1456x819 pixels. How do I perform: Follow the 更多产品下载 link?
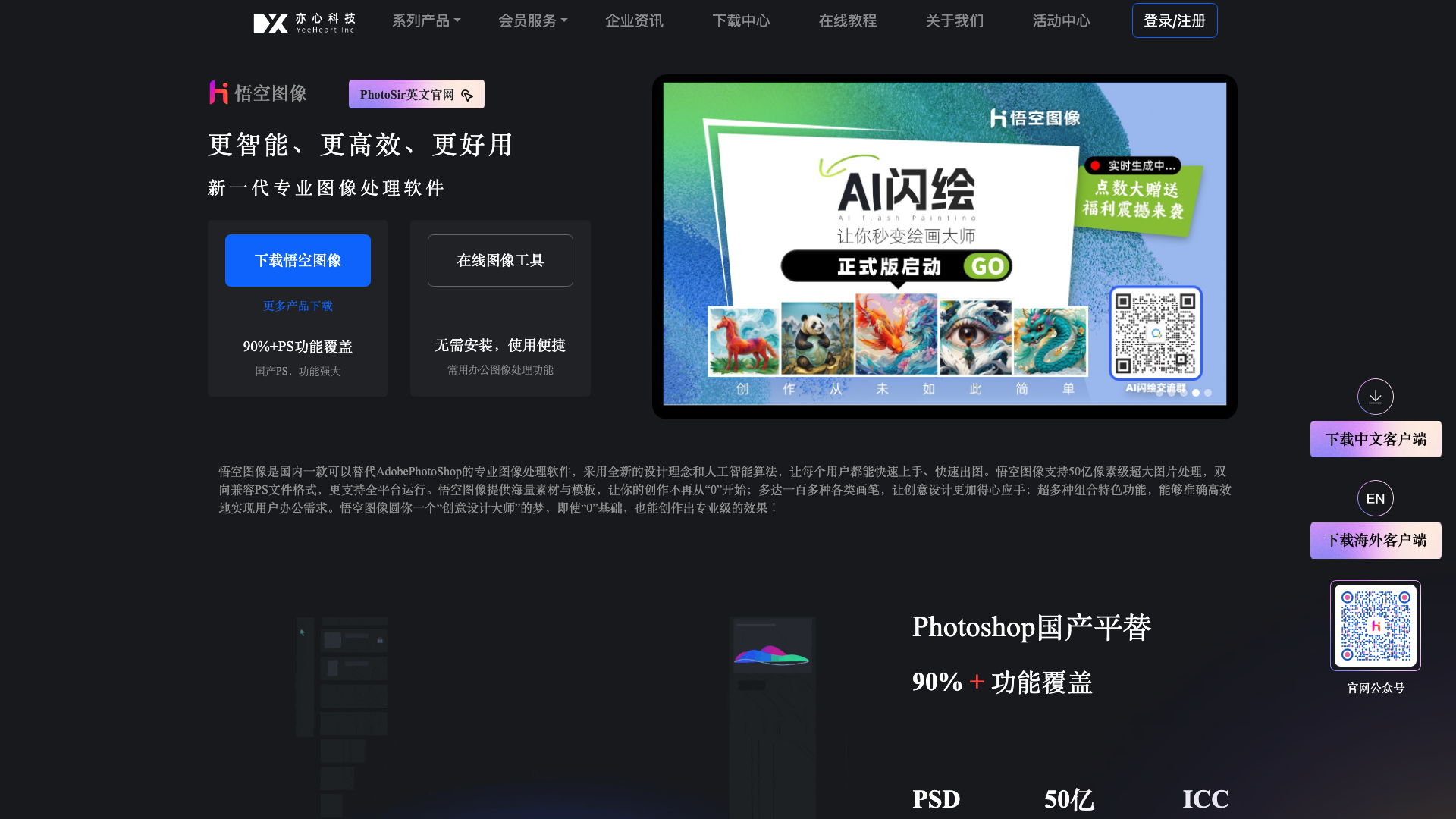(x=298, y=306)
